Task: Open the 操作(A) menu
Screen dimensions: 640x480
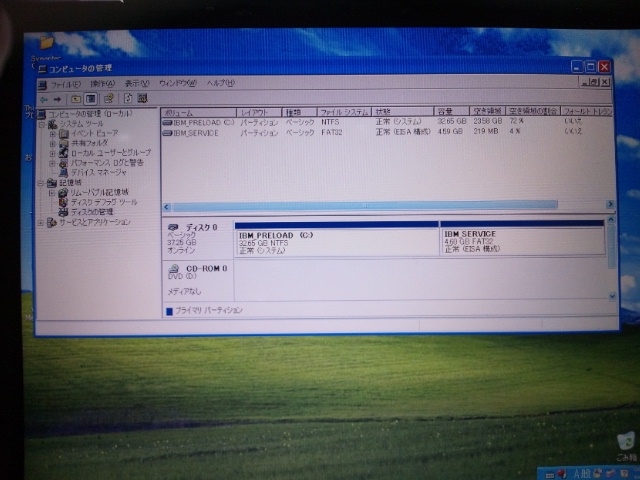Action: coord(102,84)
